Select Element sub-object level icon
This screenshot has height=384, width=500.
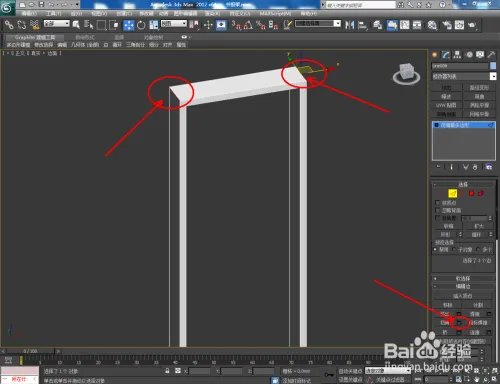tap(481, 193)
